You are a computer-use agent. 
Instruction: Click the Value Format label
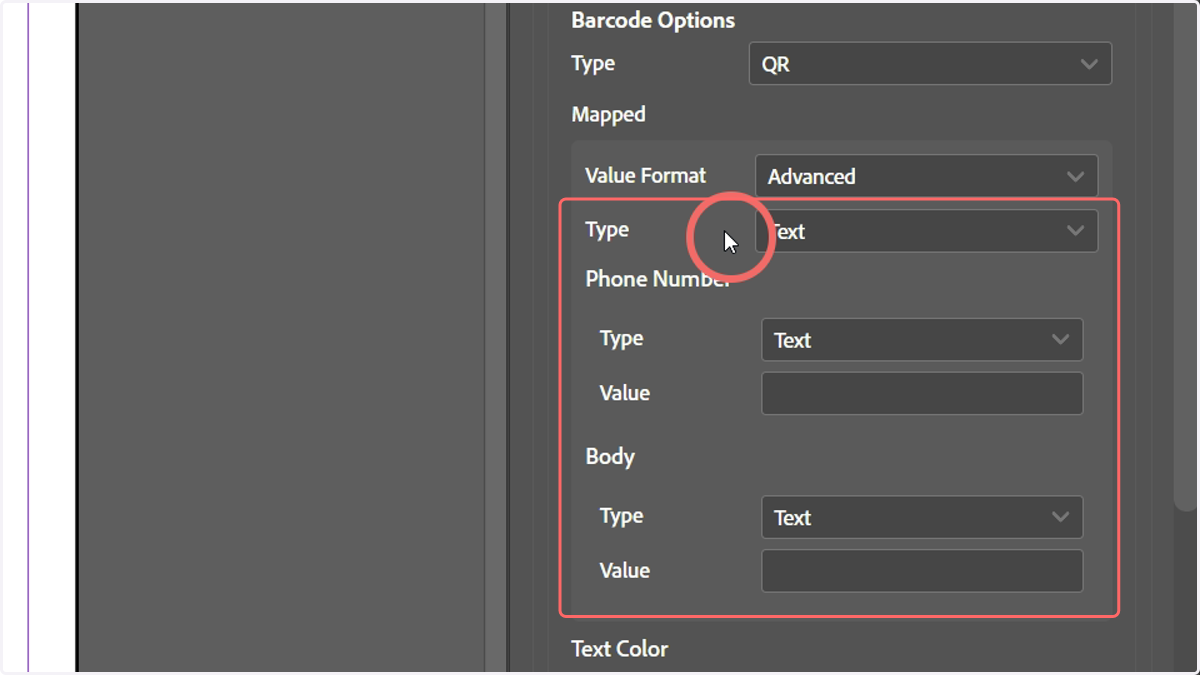(x=645, y=175)
